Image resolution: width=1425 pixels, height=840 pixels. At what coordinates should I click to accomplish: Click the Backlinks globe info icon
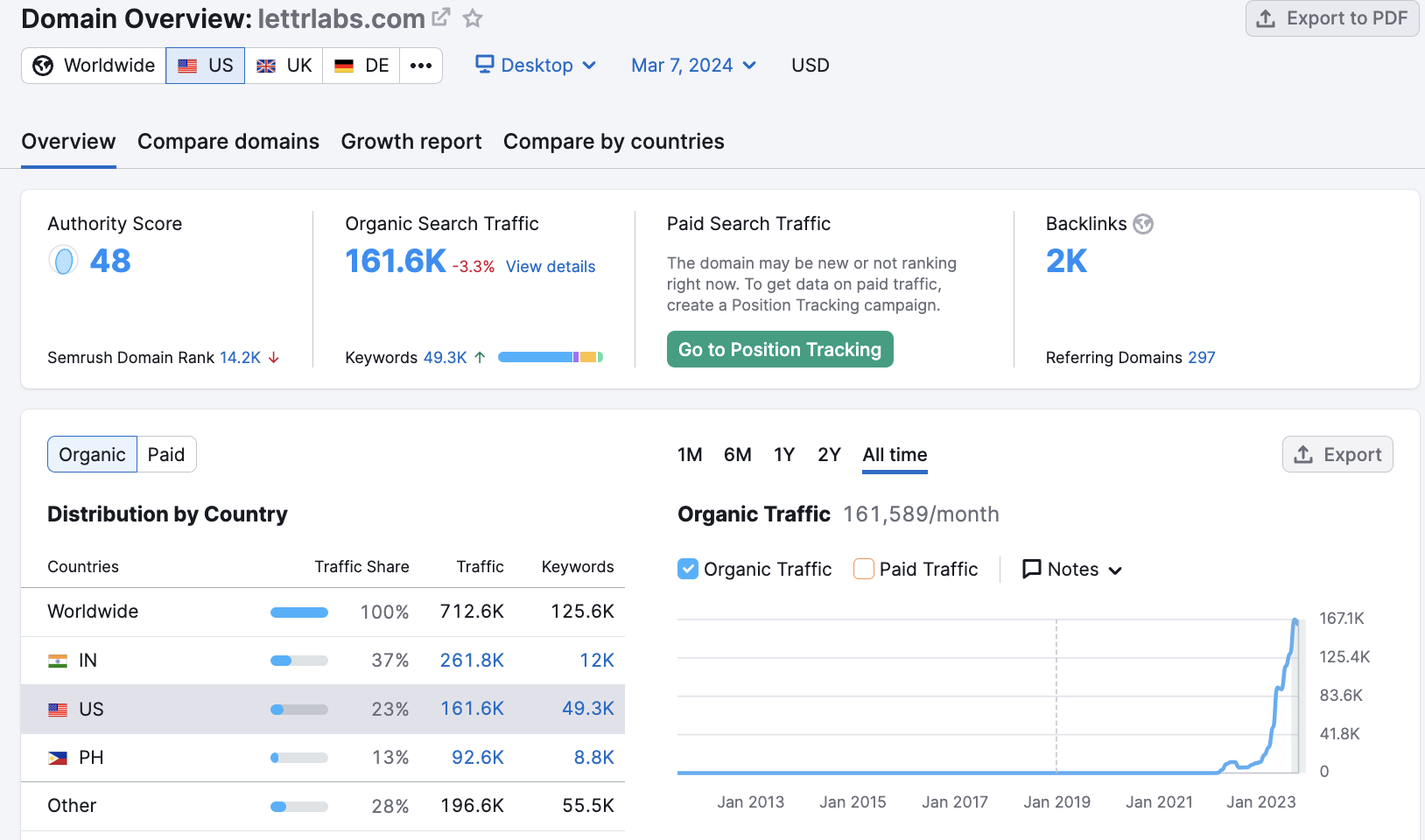(x=1143, y=224)
